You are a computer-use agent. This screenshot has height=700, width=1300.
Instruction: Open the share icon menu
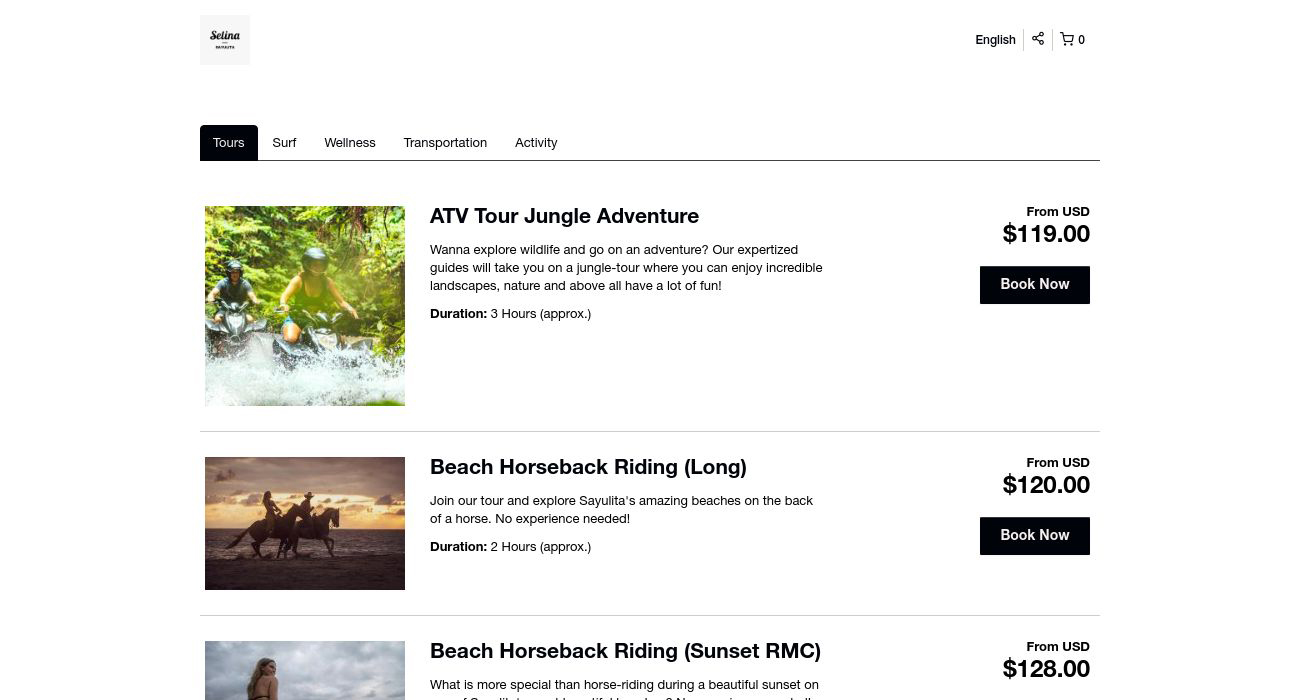coord(1038,39)
